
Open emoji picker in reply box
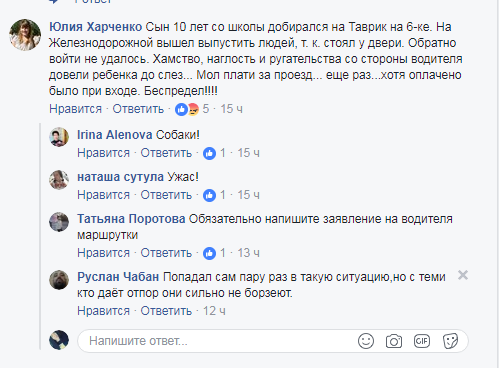click(x=366, y=341)
